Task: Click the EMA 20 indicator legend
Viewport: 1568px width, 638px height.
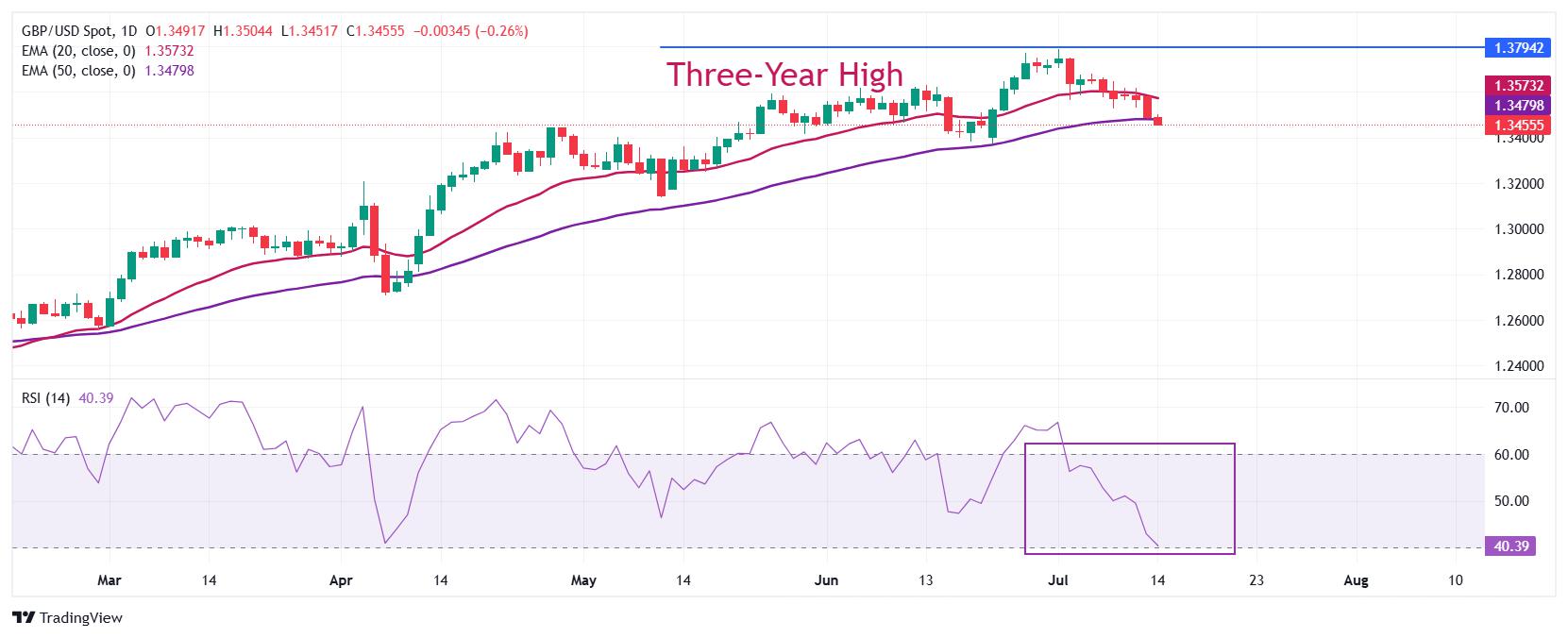Action: pyautogui.click(x=108, y=51)
